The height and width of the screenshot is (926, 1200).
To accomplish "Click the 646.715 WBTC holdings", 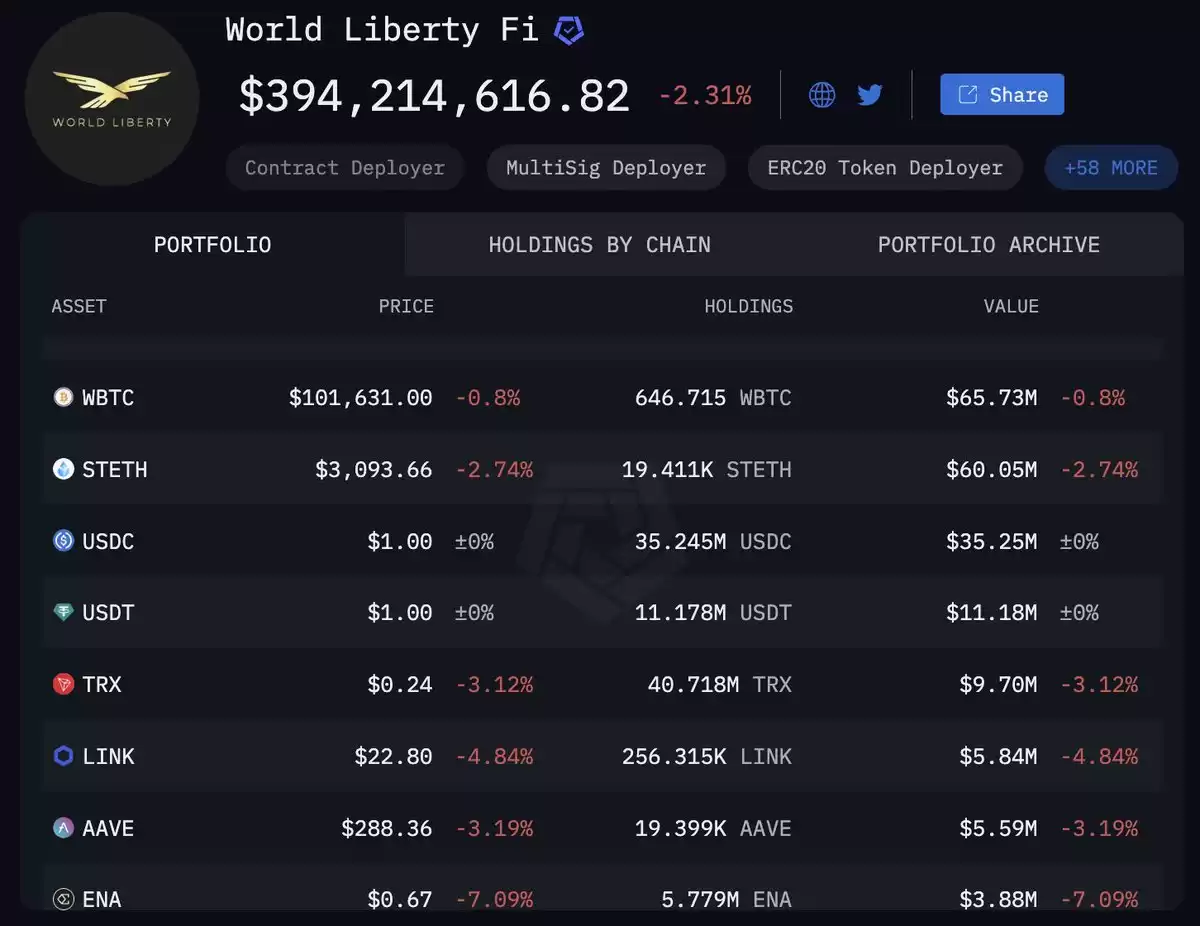I will [713, 397].
